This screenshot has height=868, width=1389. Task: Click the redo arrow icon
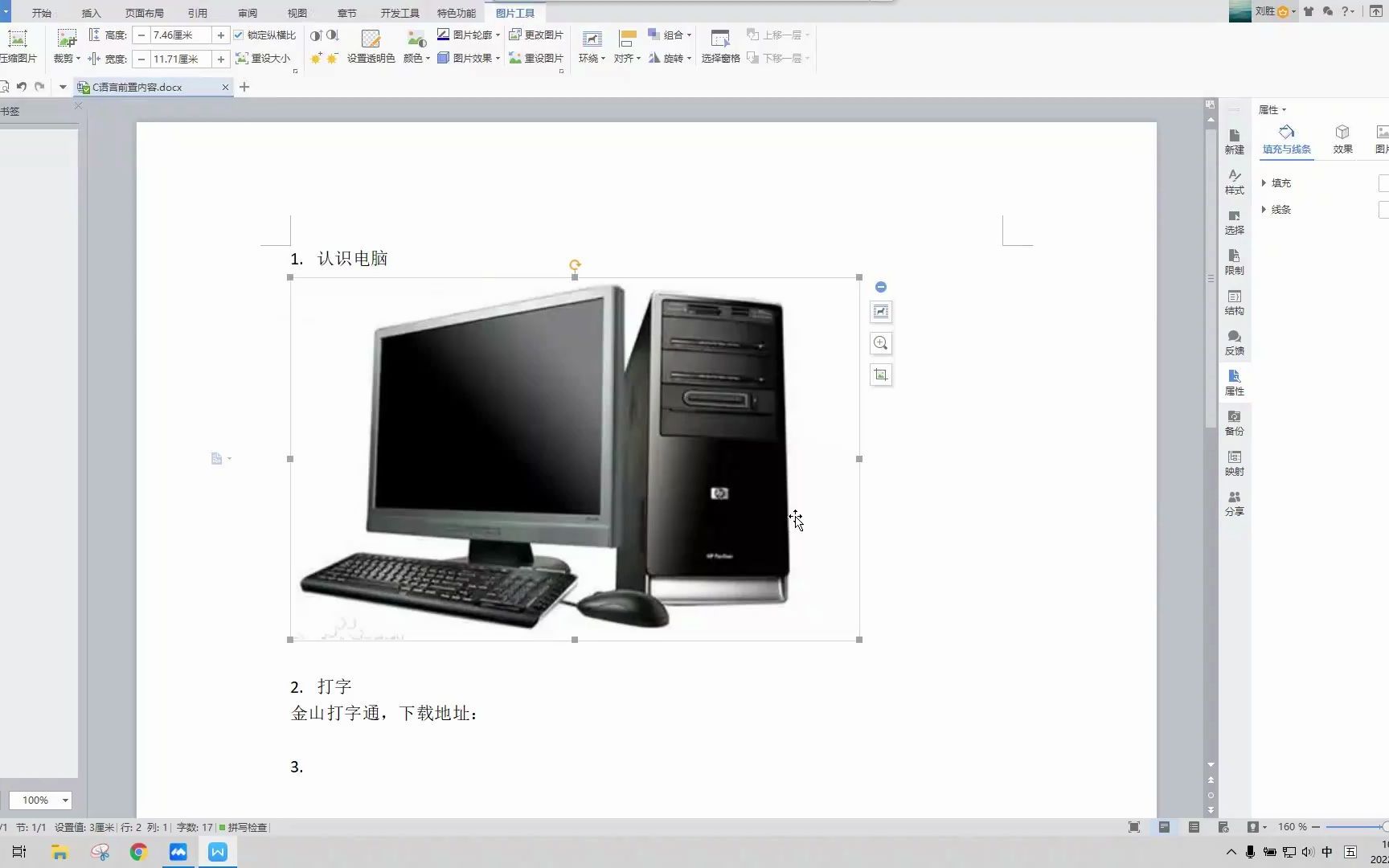pos(39,87)
